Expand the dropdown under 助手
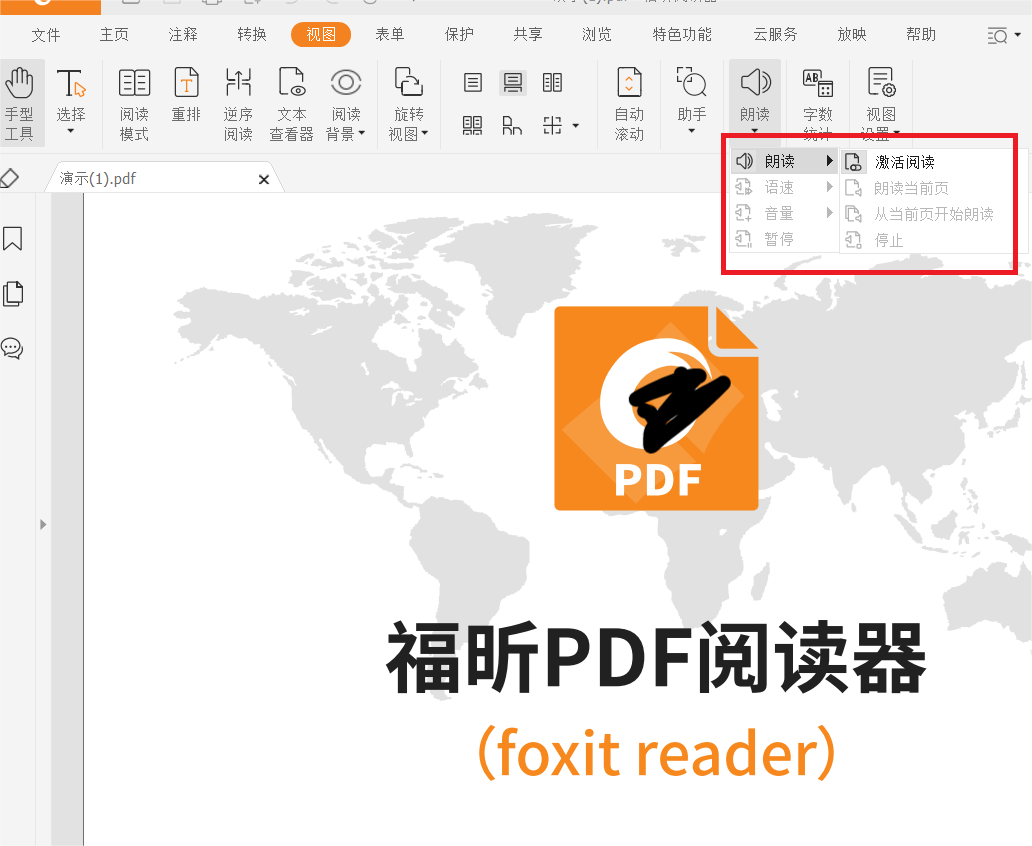This screenshot has height=846, width=1032. 692,131
